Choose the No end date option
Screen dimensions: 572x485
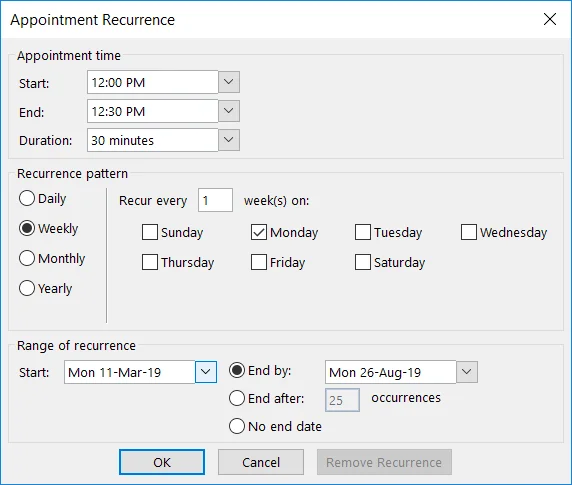[x=237, y=426]
